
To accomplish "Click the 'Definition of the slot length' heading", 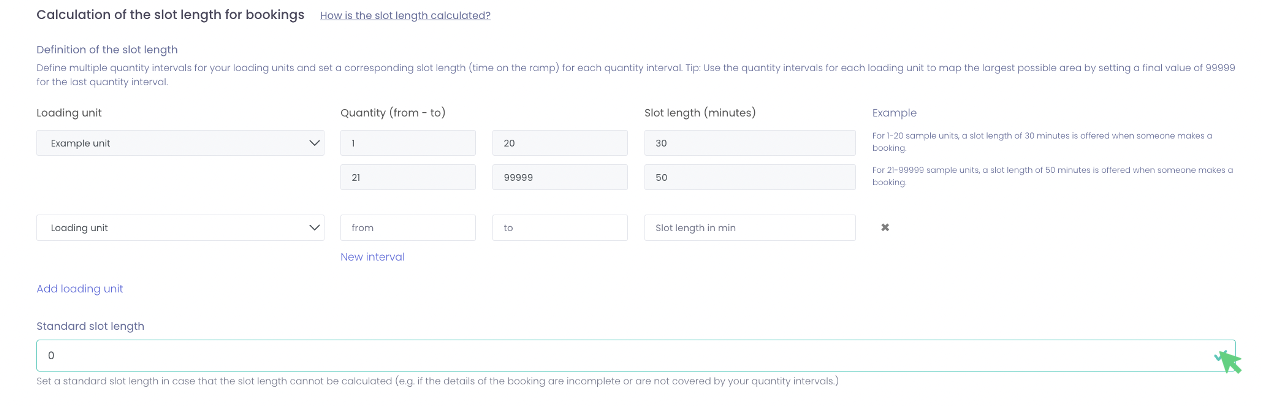I will 107,50.
